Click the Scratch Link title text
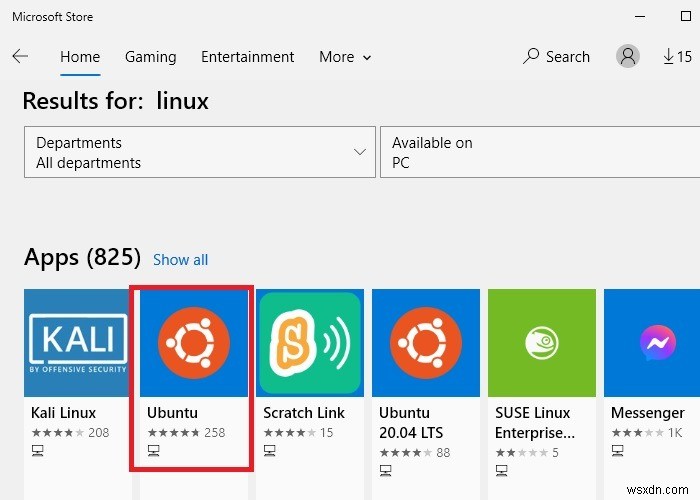The width and height of the screenshot is (700, 500). 304,413
